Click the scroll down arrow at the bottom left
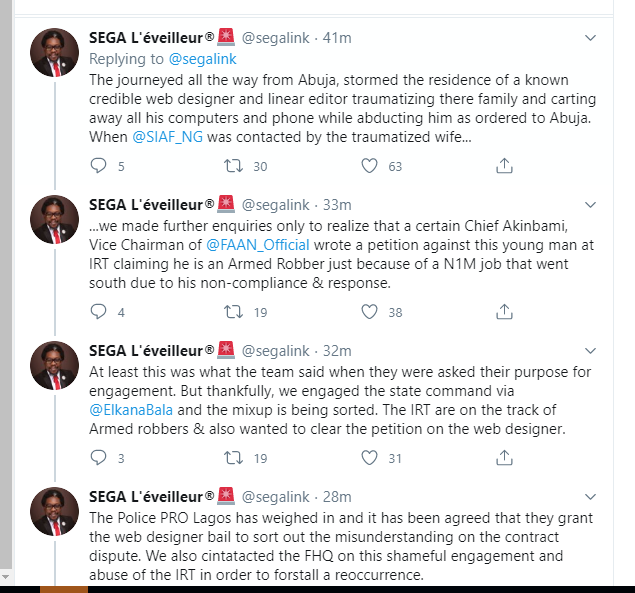The height and width of the screenshot is (593, 635). click(6, 575)
